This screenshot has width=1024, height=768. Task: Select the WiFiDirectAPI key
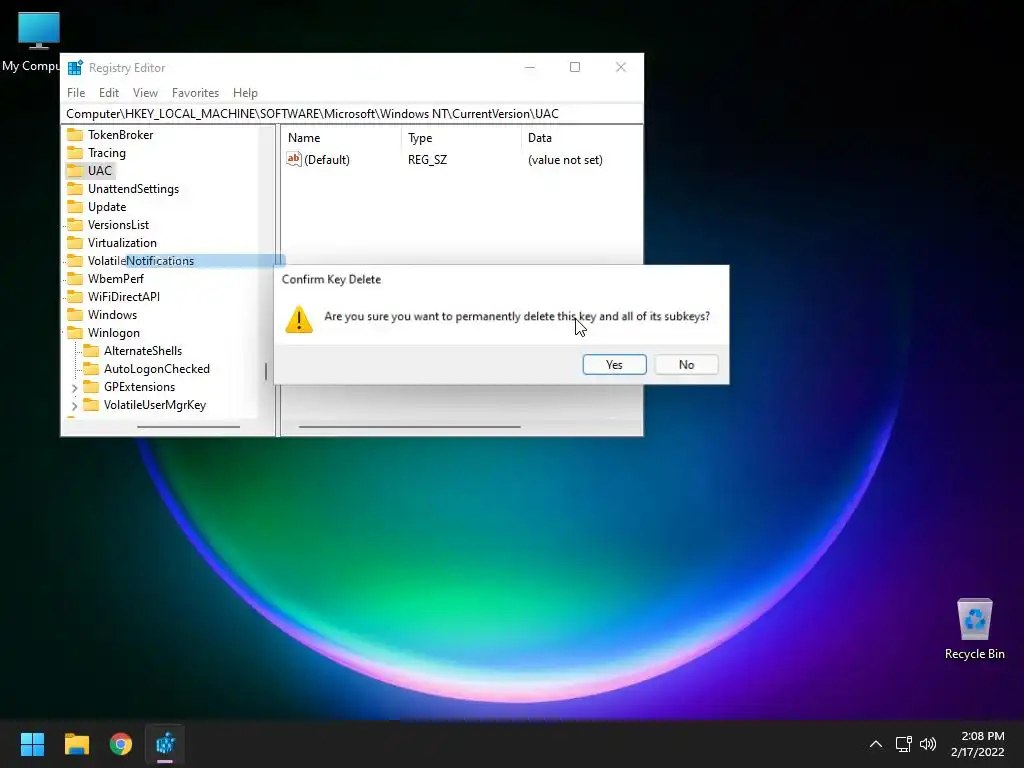123,296
